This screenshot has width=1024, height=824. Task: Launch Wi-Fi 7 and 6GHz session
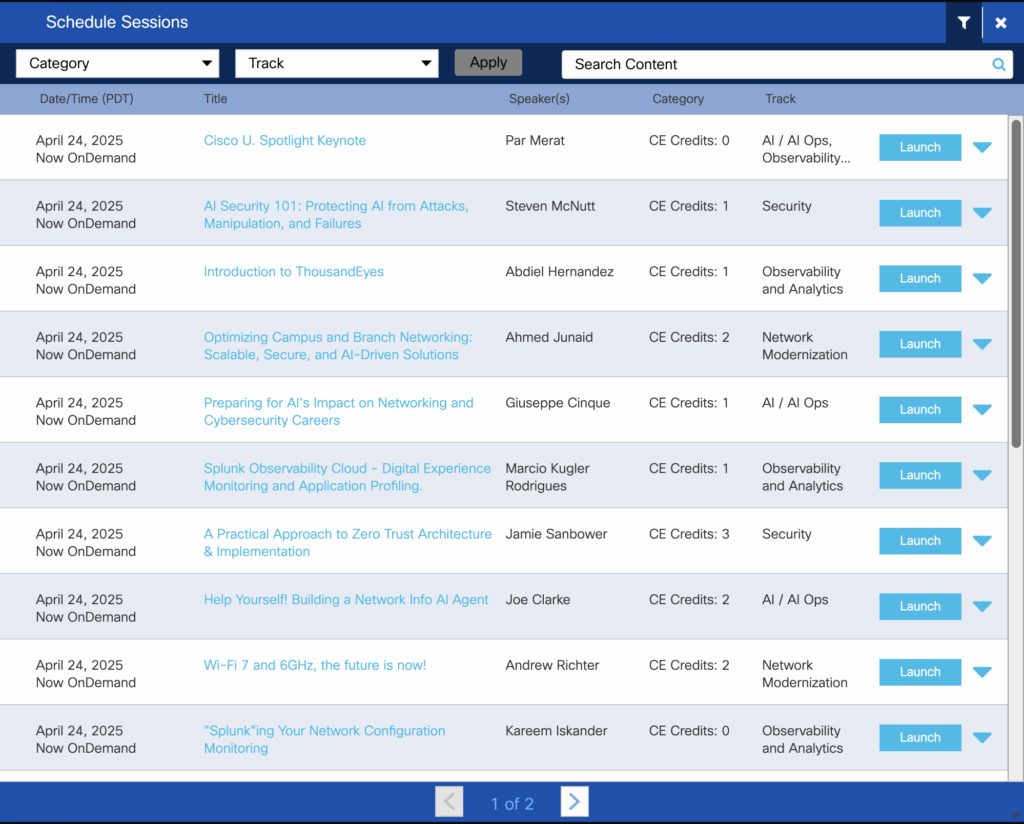920,673
